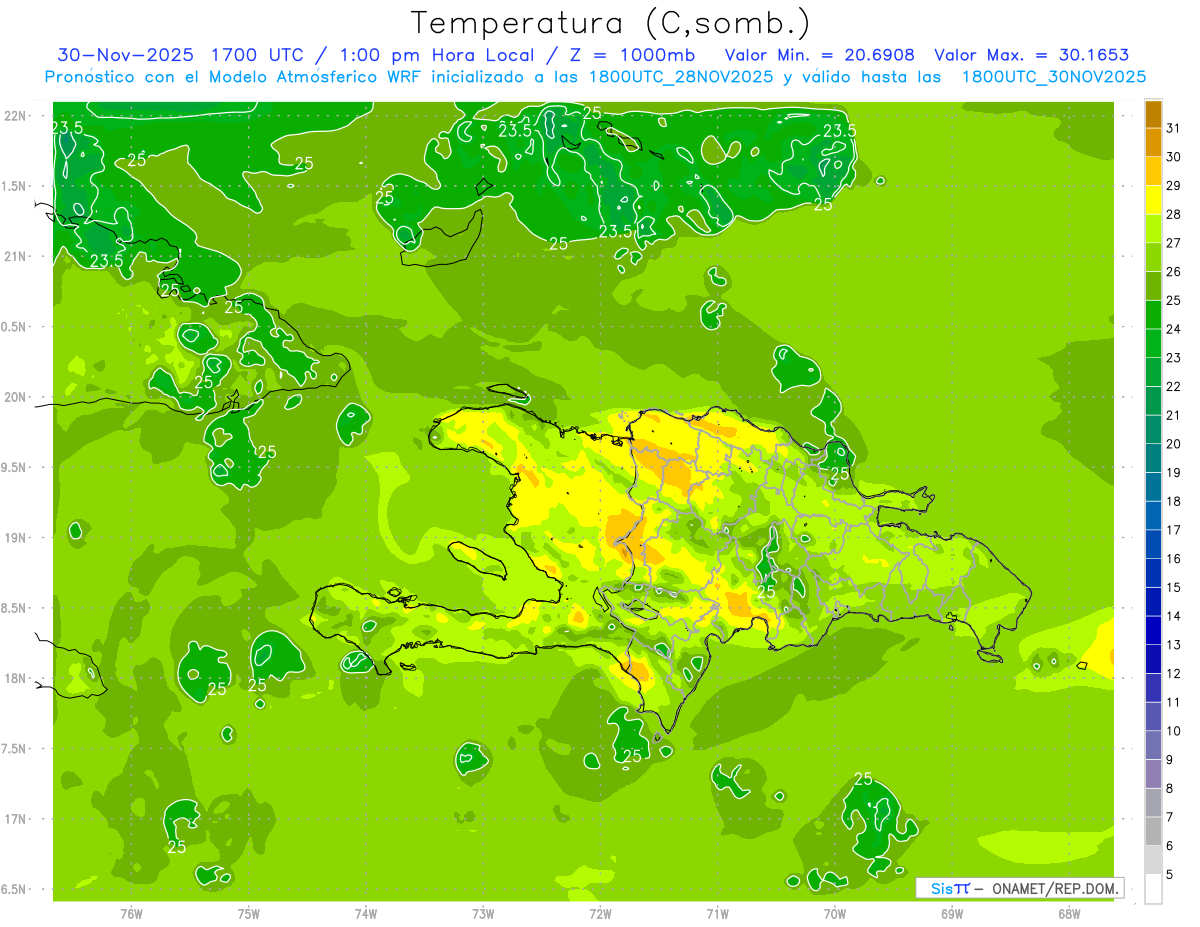Click the '10' label on the color scale
Screen dimensions: 1200x927
coord(1174,731)
